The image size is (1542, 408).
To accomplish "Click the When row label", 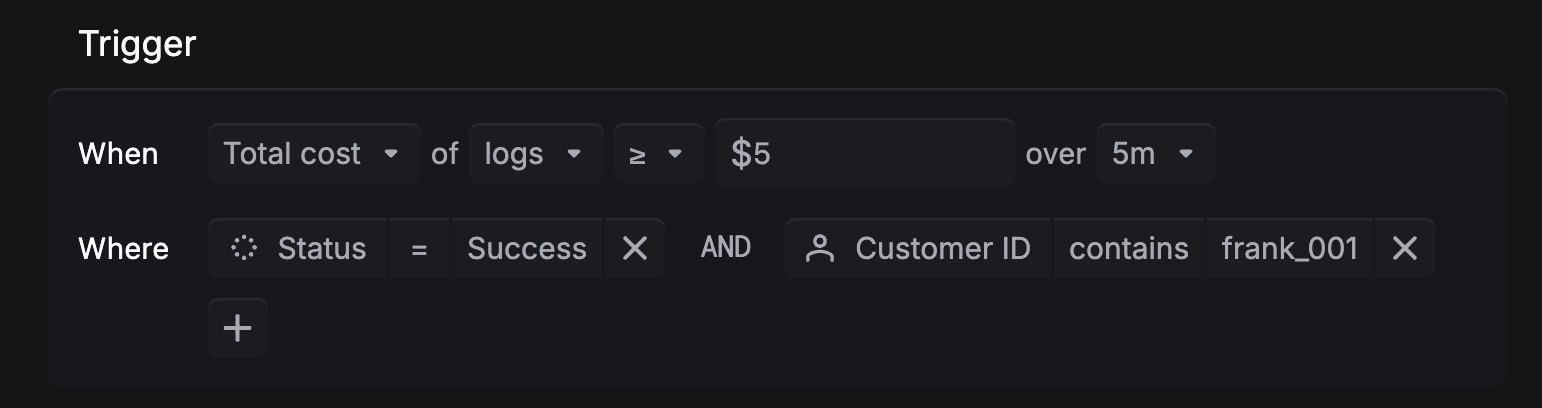I will pos(118,154).
